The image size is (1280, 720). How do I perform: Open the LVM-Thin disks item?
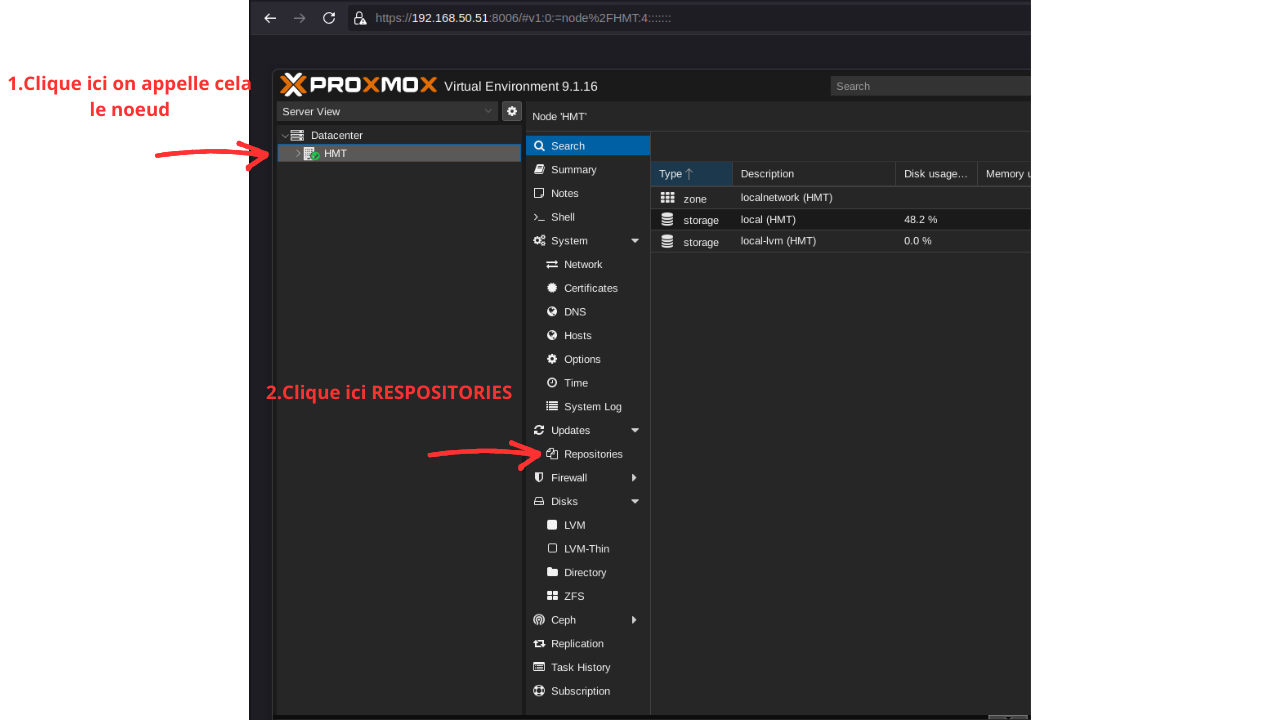(588, 549)
